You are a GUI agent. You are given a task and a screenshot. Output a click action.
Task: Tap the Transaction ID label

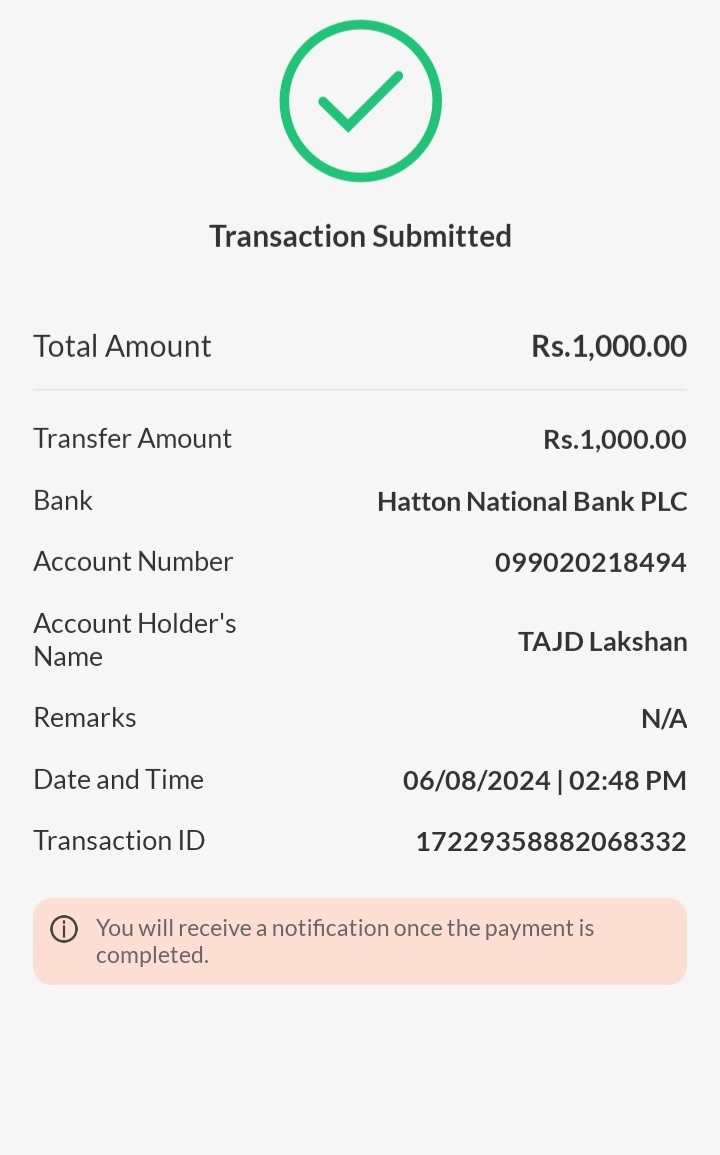coord(119,840)
